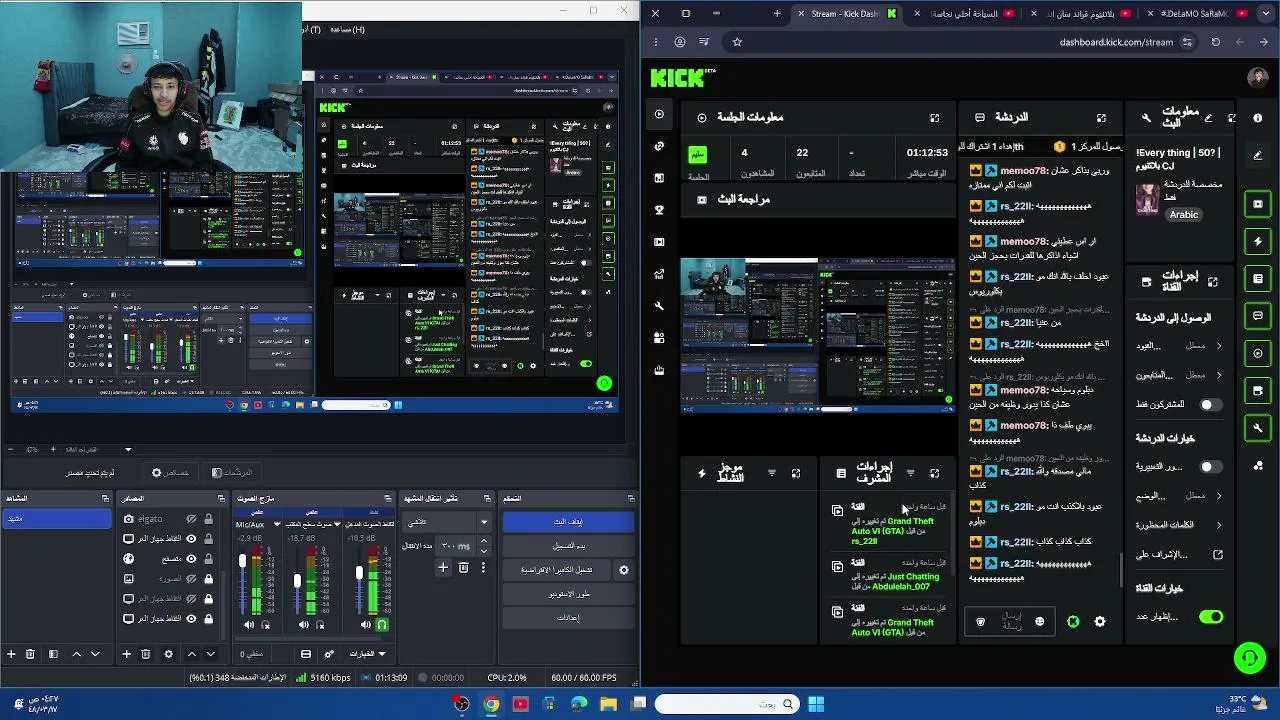Edit stream info via pencil in panel header

point(1208,118)
